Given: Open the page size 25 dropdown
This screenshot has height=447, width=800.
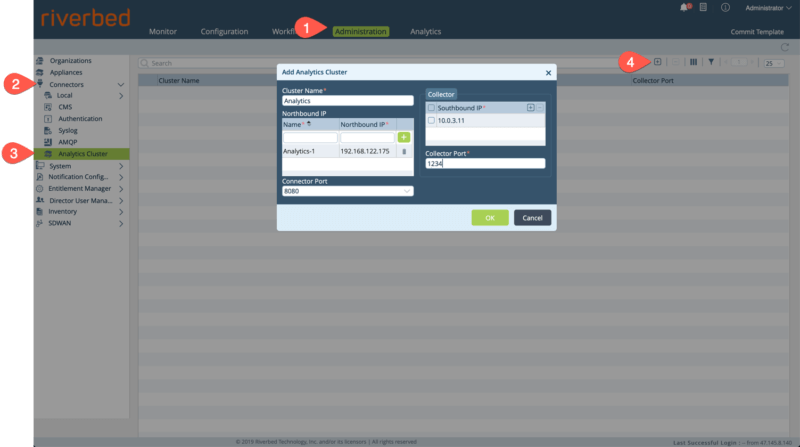Looking at the screenshot, I should pyautogui.click(x=773, y=63).
